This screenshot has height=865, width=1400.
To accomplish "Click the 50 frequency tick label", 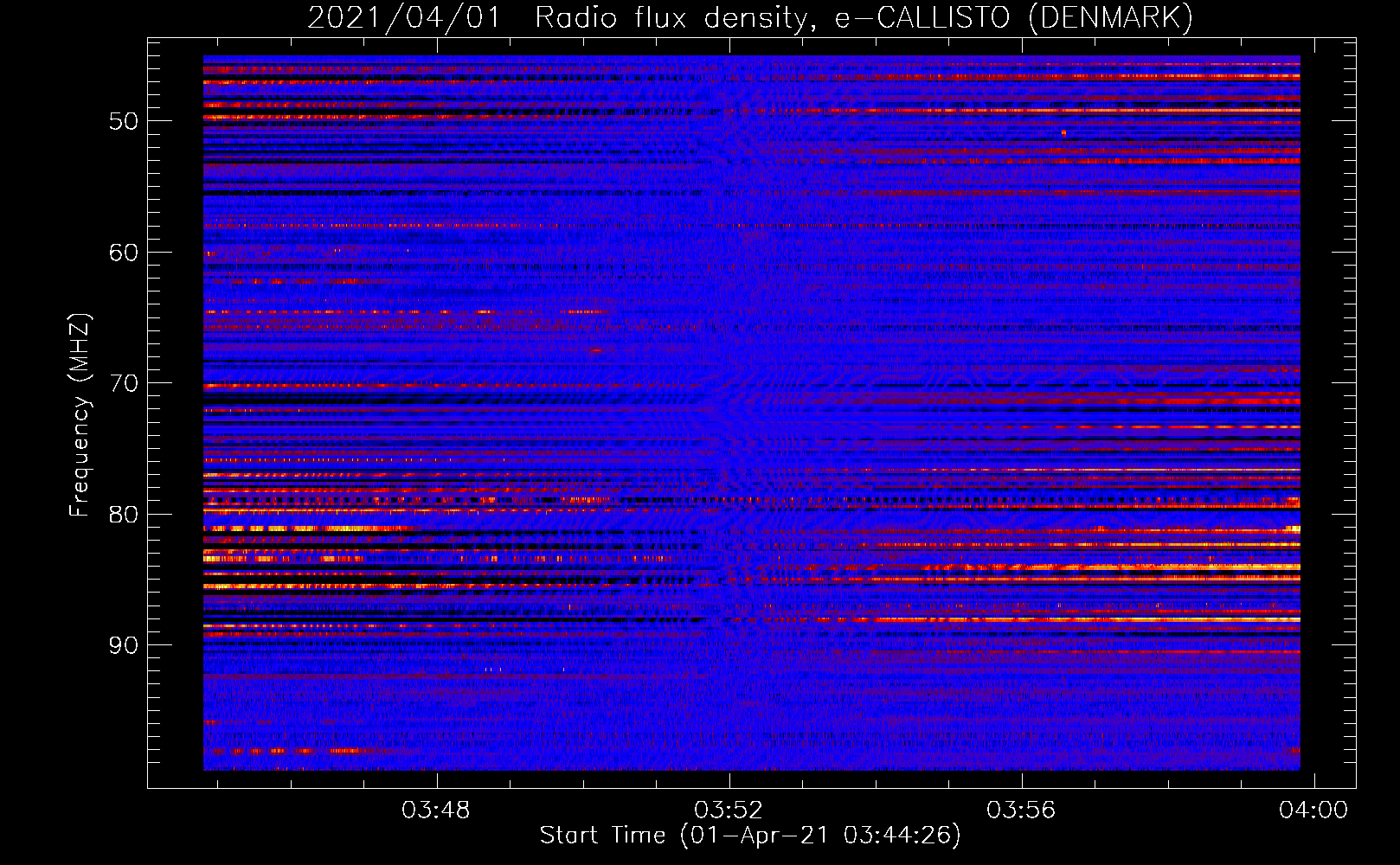I will pos(124,121).
